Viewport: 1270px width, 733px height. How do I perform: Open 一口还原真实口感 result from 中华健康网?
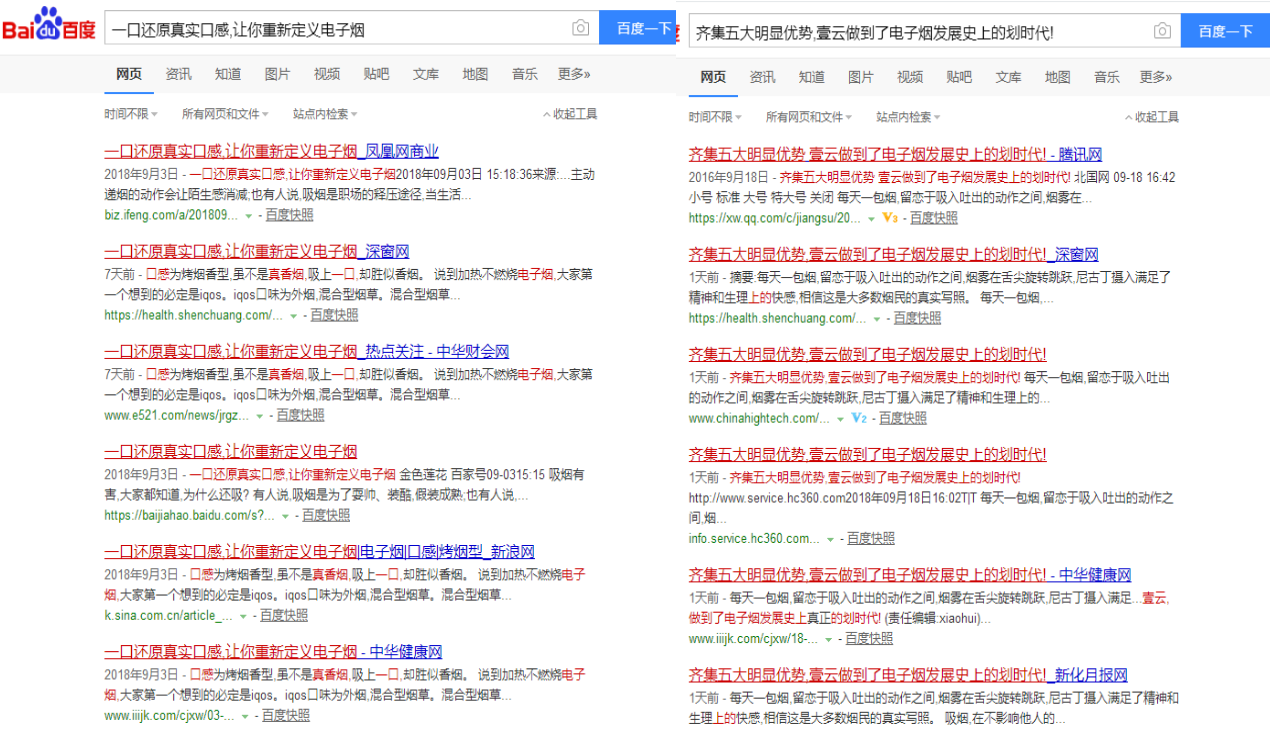click(x=273, y=652)
